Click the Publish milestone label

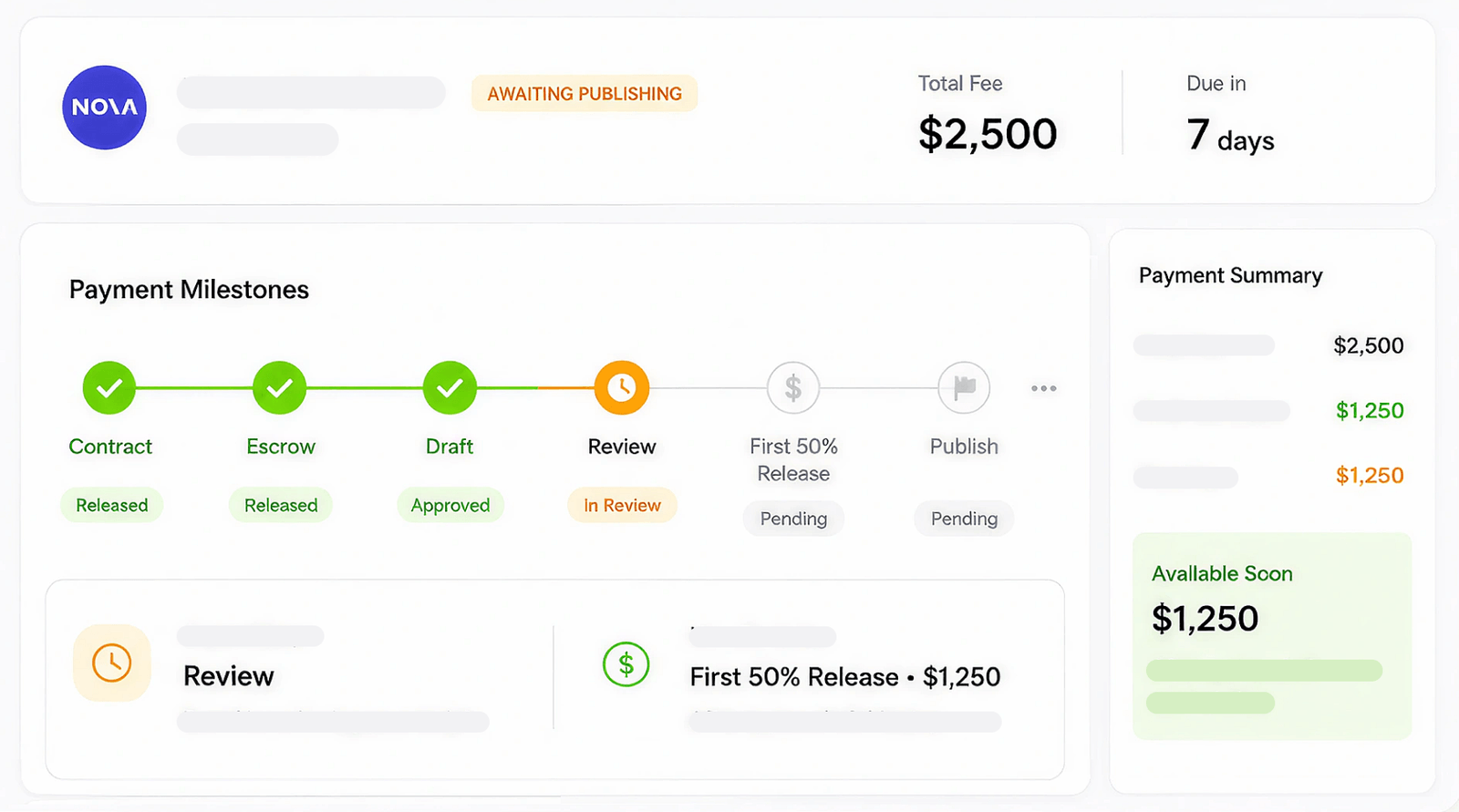point(964,447)
